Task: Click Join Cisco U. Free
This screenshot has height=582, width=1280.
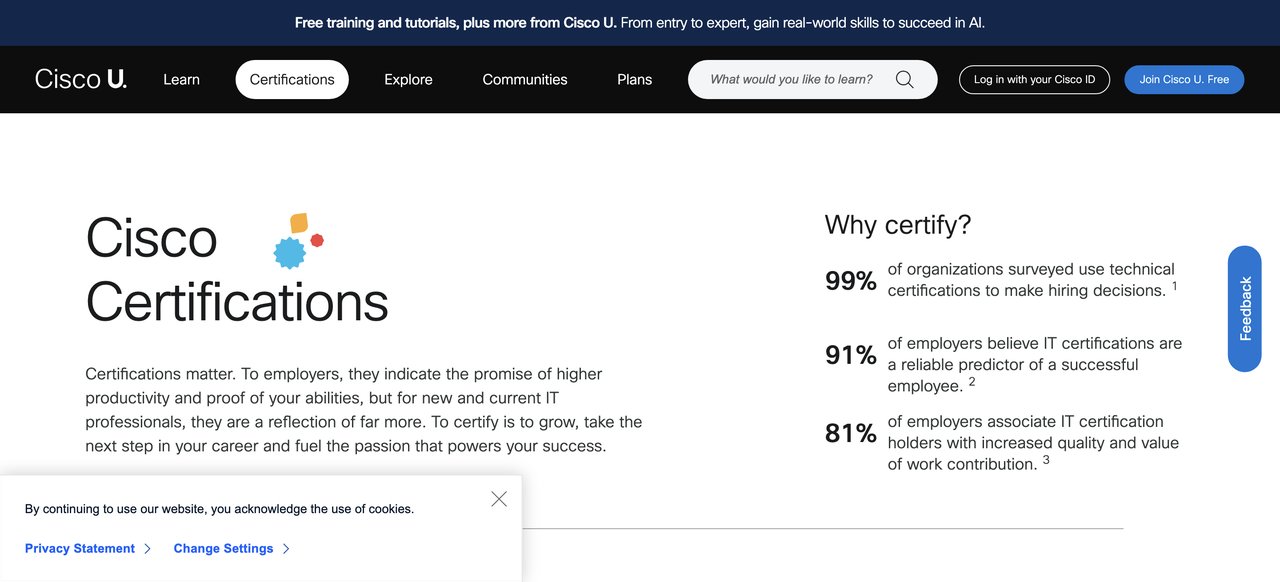Action: pos(1184,79)
